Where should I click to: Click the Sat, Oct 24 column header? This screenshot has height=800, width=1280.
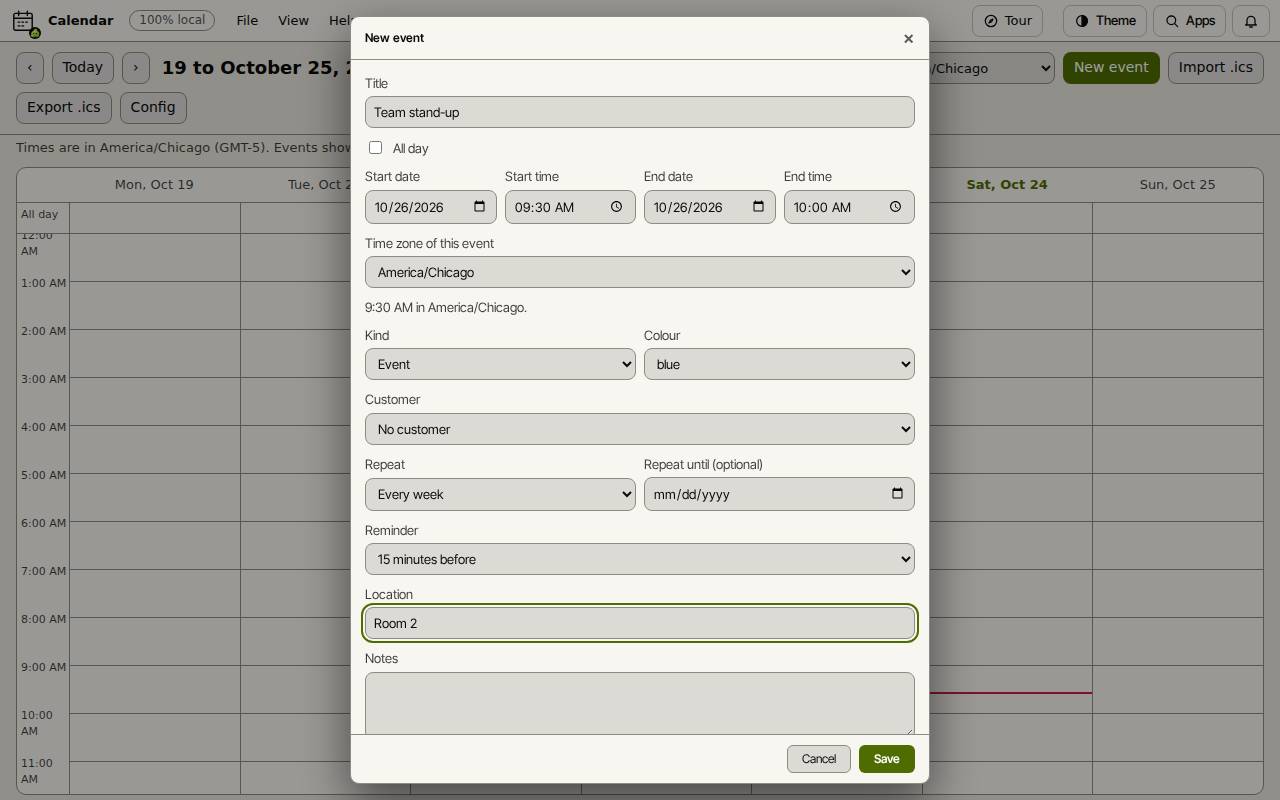tap(1006, 184)
